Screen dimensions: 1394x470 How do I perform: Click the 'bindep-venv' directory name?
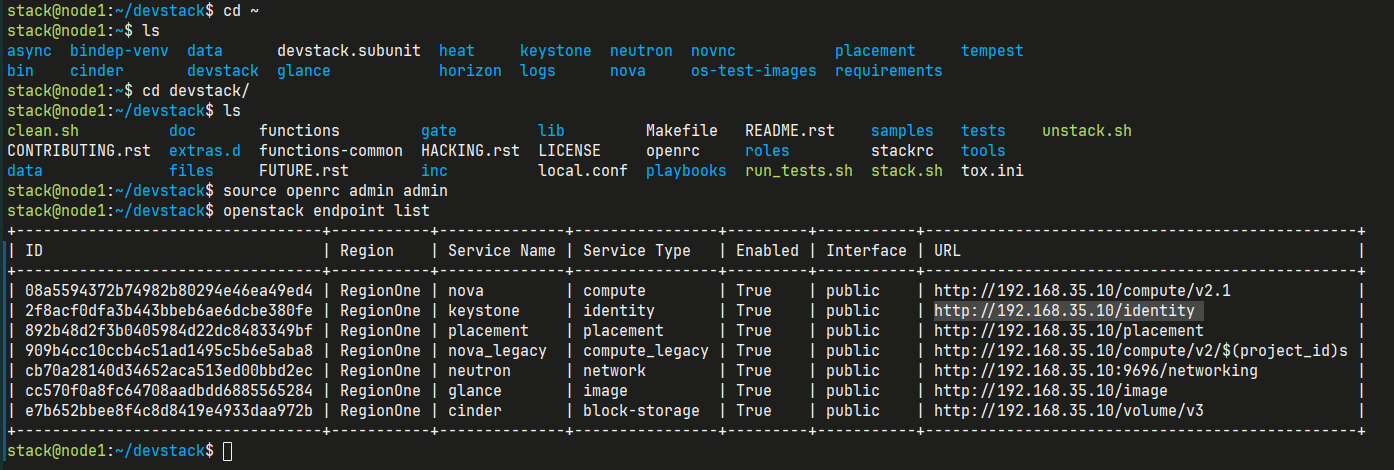tap(119, 50)
